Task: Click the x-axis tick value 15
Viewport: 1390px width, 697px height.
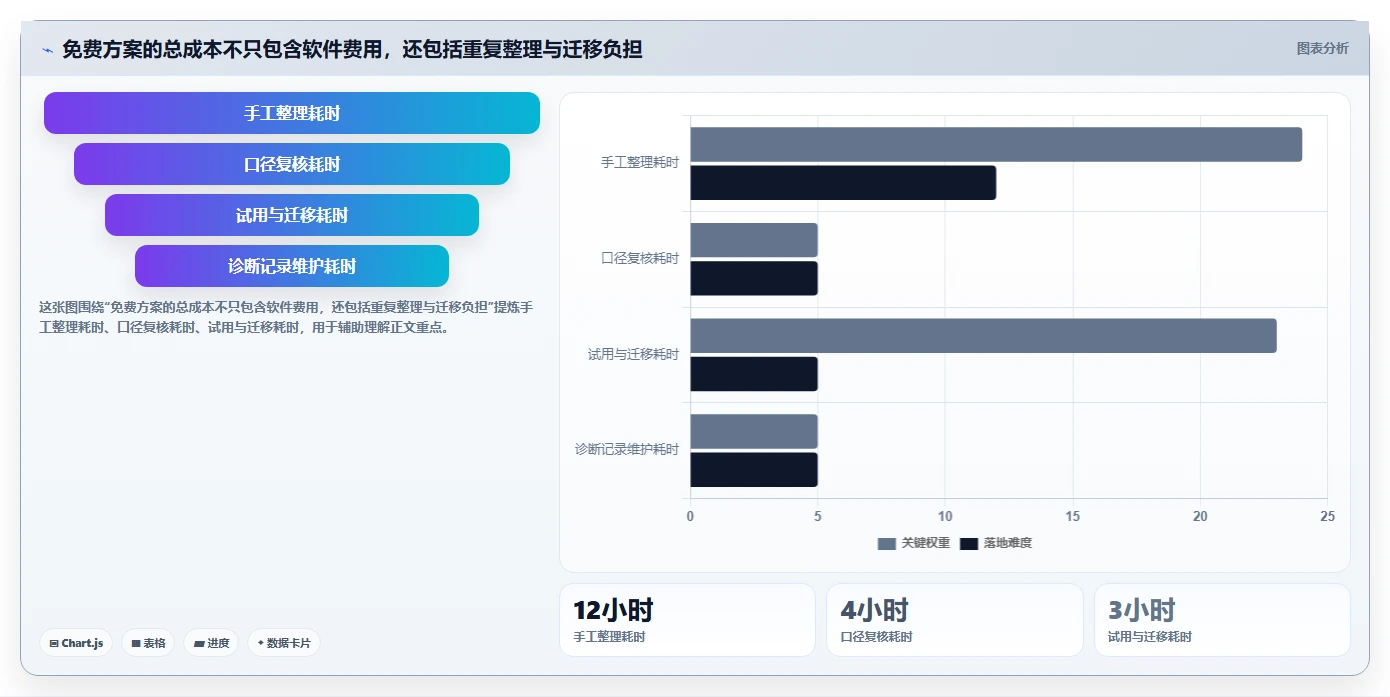Action: click(1073, 517)
